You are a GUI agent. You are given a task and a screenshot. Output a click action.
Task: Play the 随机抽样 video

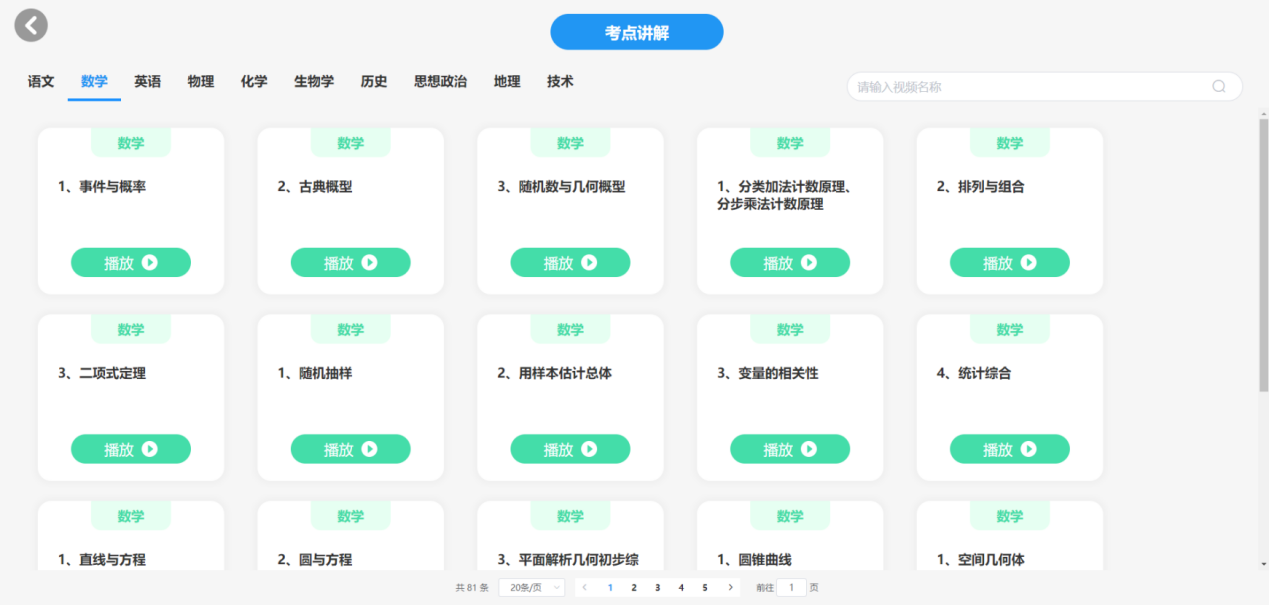[x=351, y=449]
